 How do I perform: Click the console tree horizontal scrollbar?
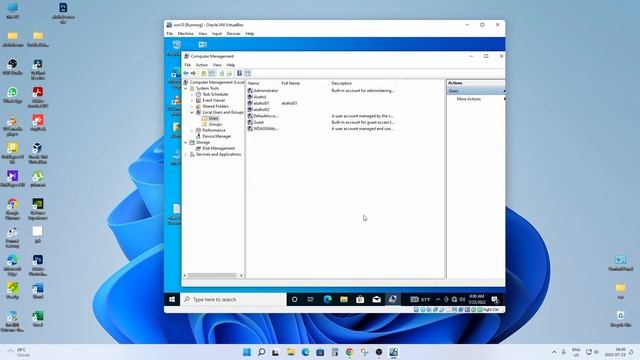click(213, 276)
